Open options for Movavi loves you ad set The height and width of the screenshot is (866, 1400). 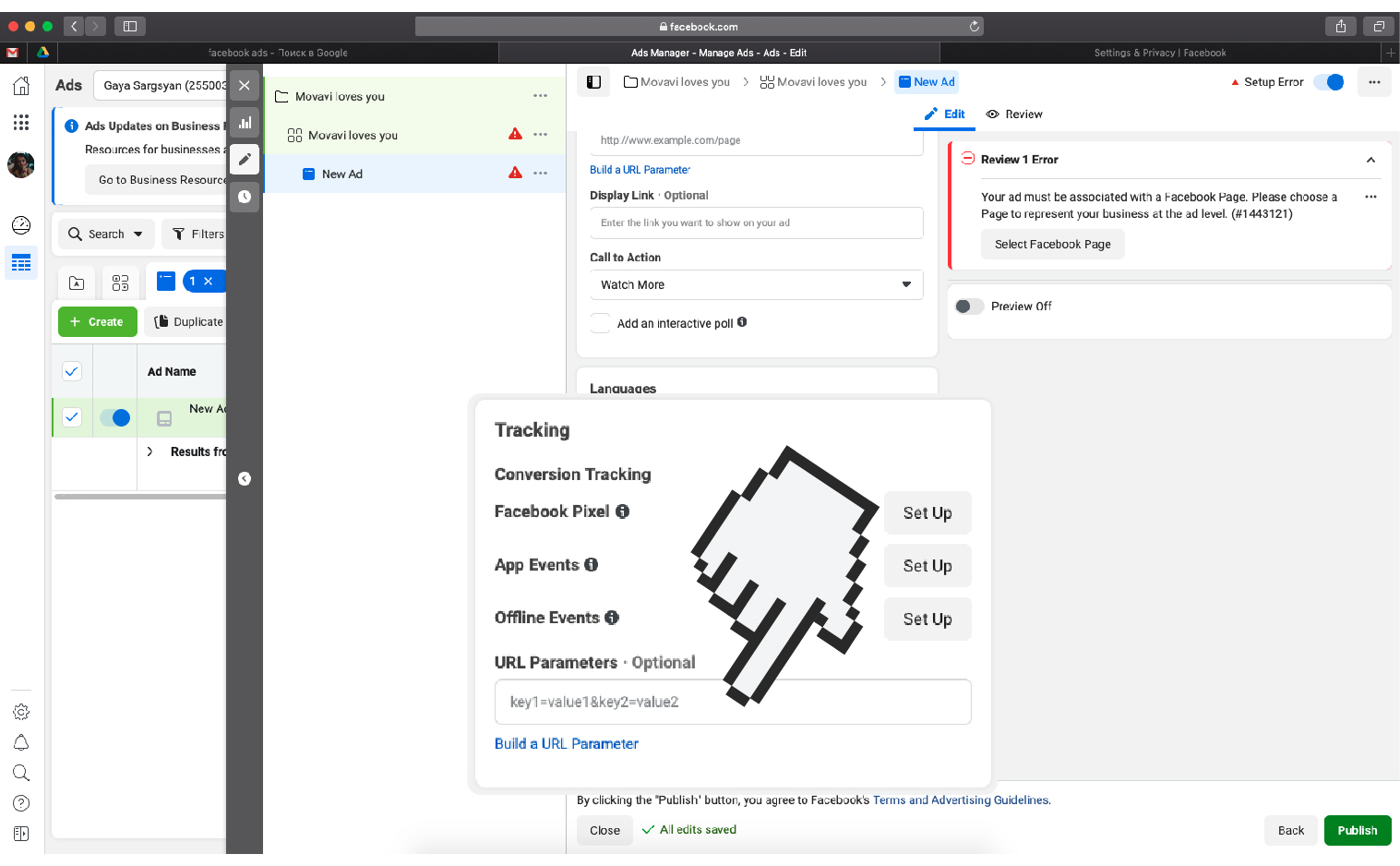click(x=540, y=135)
